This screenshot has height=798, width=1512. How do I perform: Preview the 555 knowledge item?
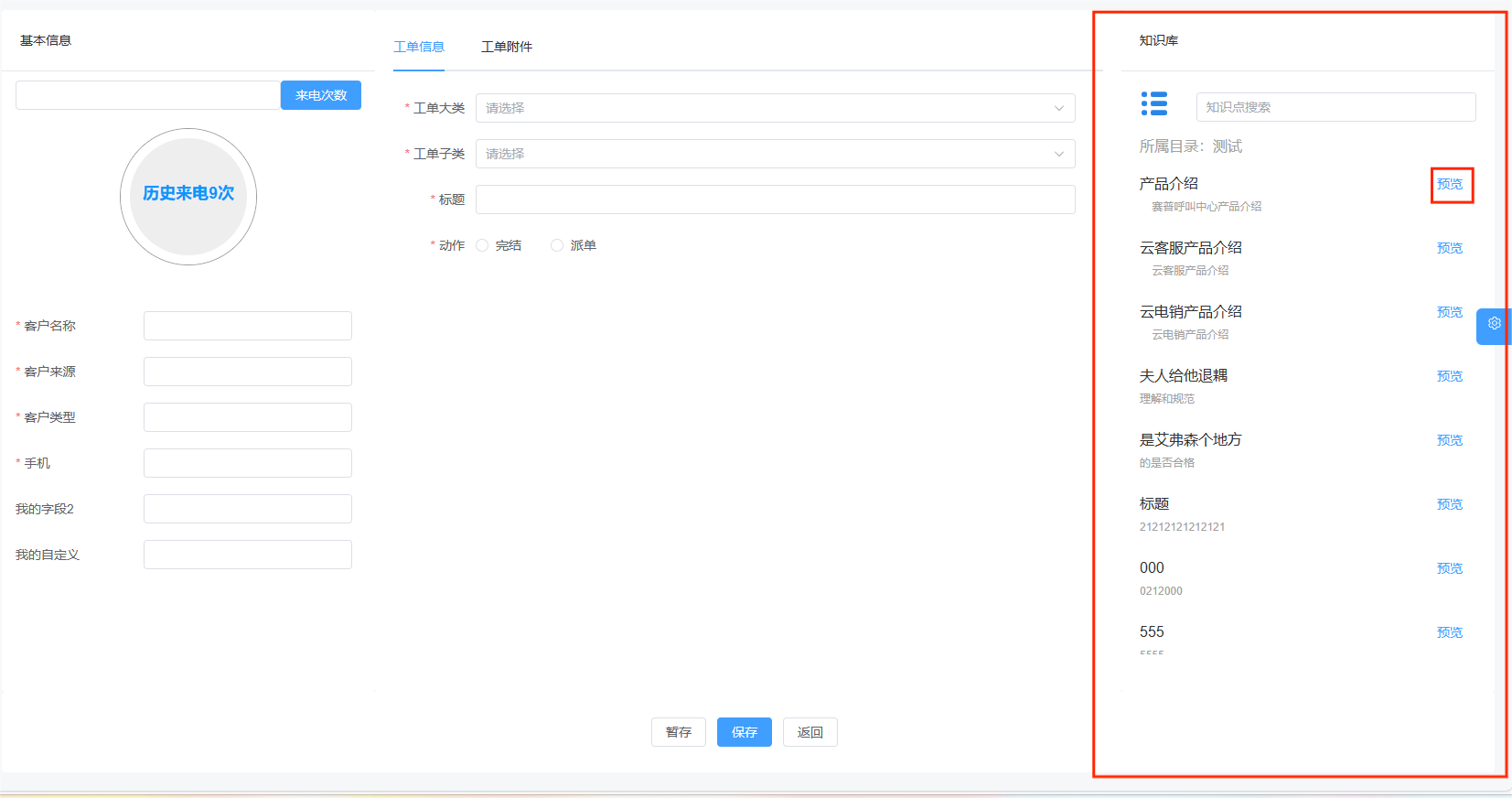coord(1450,632)
